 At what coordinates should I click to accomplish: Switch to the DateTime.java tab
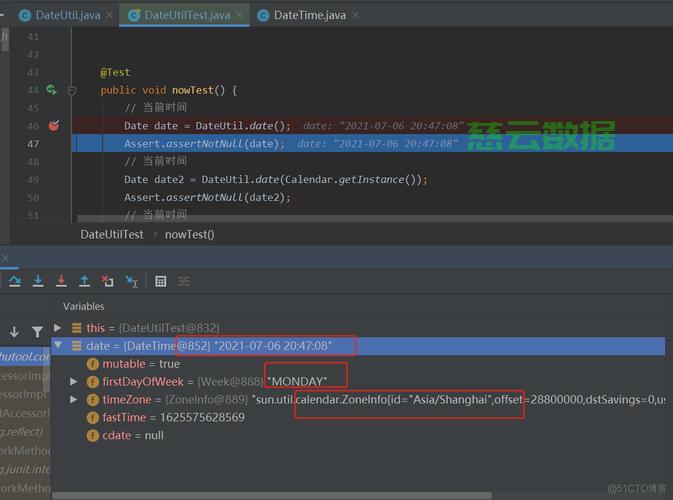303,15
